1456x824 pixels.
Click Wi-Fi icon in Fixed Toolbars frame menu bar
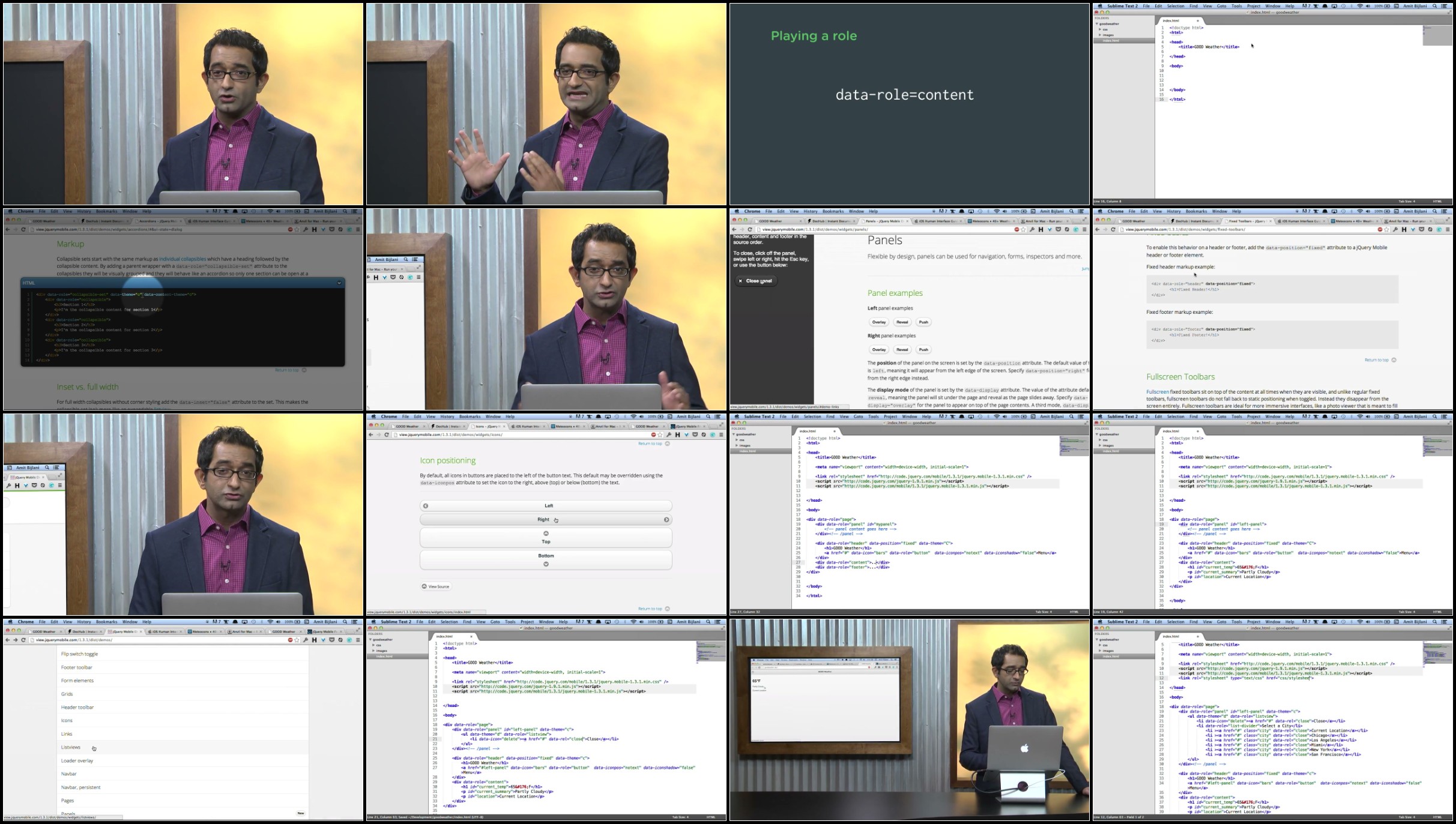(1360, 211)
